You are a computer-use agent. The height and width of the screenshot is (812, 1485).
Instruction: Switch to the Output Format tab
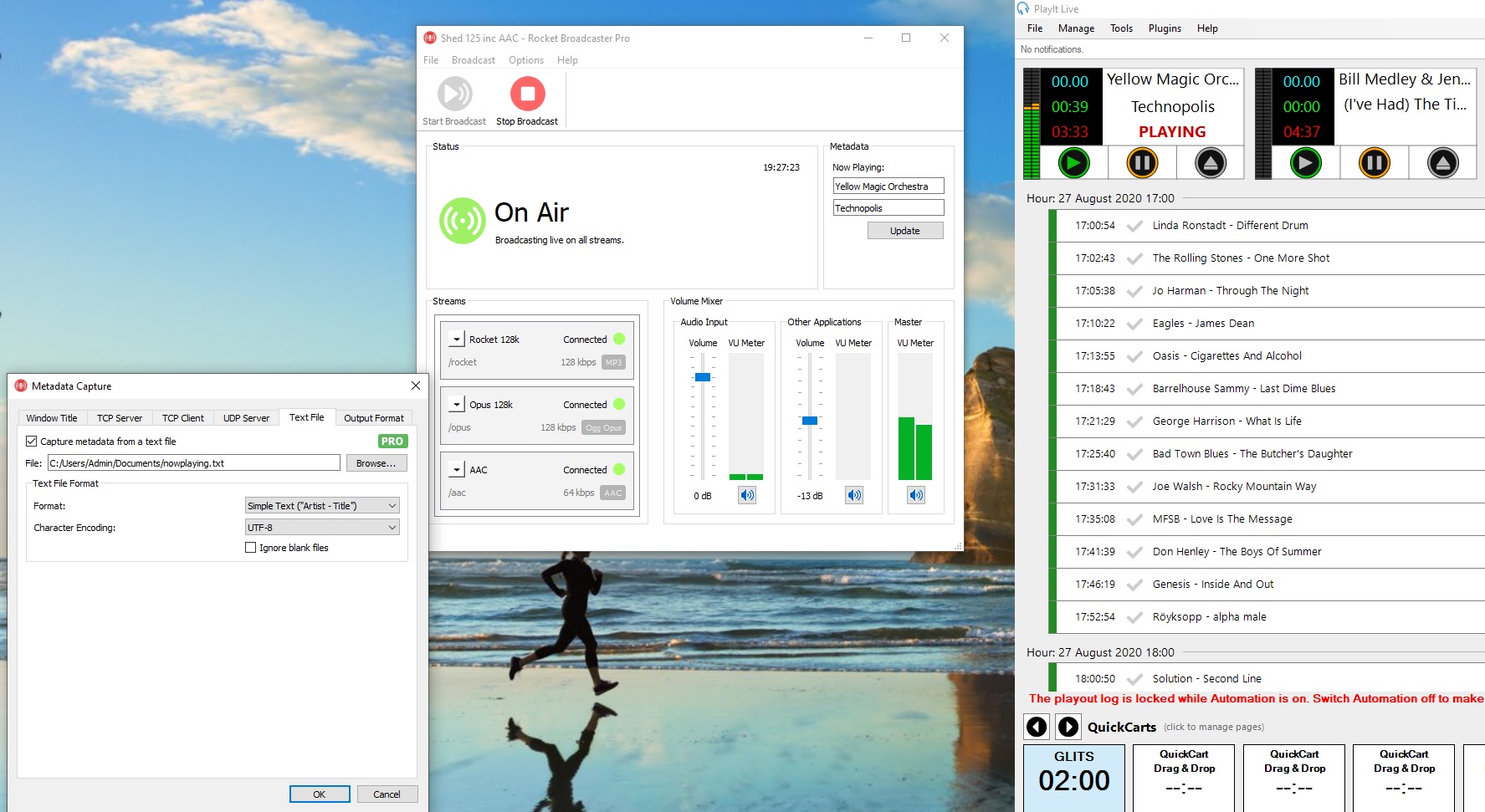click(x=374, y=418)
